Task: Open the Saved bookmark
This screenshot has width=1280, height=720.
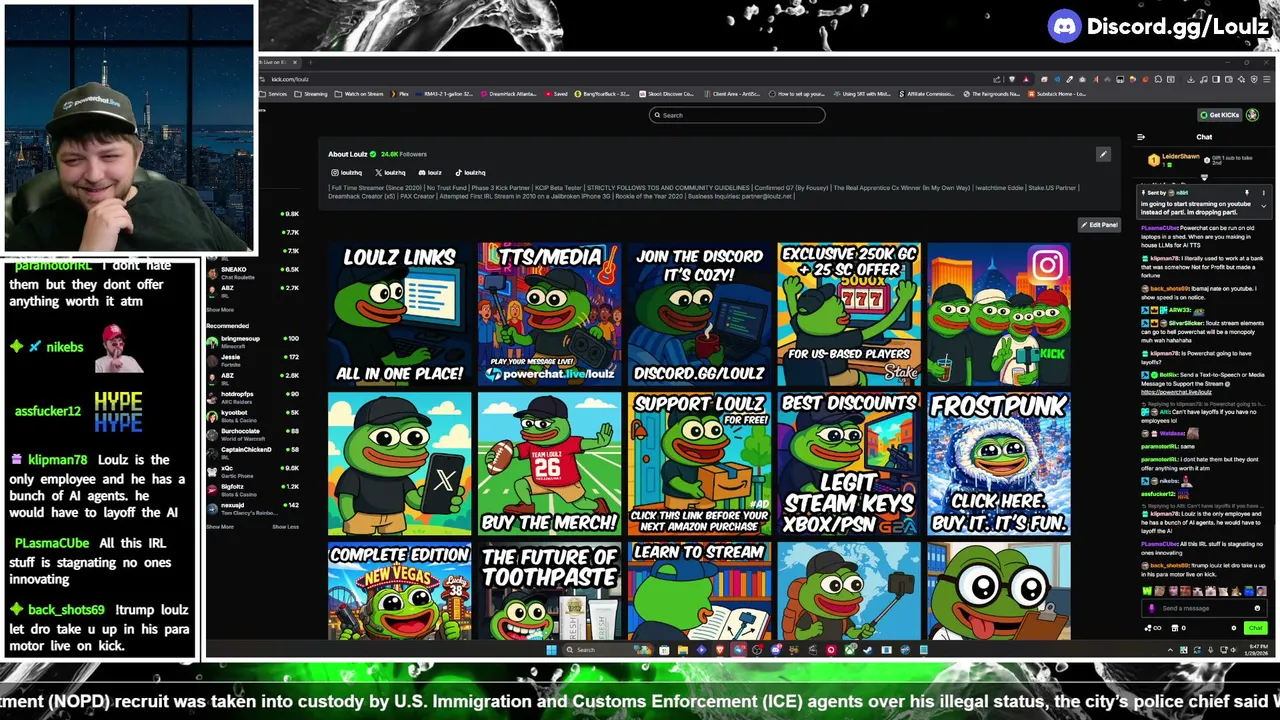Action: 556,94
